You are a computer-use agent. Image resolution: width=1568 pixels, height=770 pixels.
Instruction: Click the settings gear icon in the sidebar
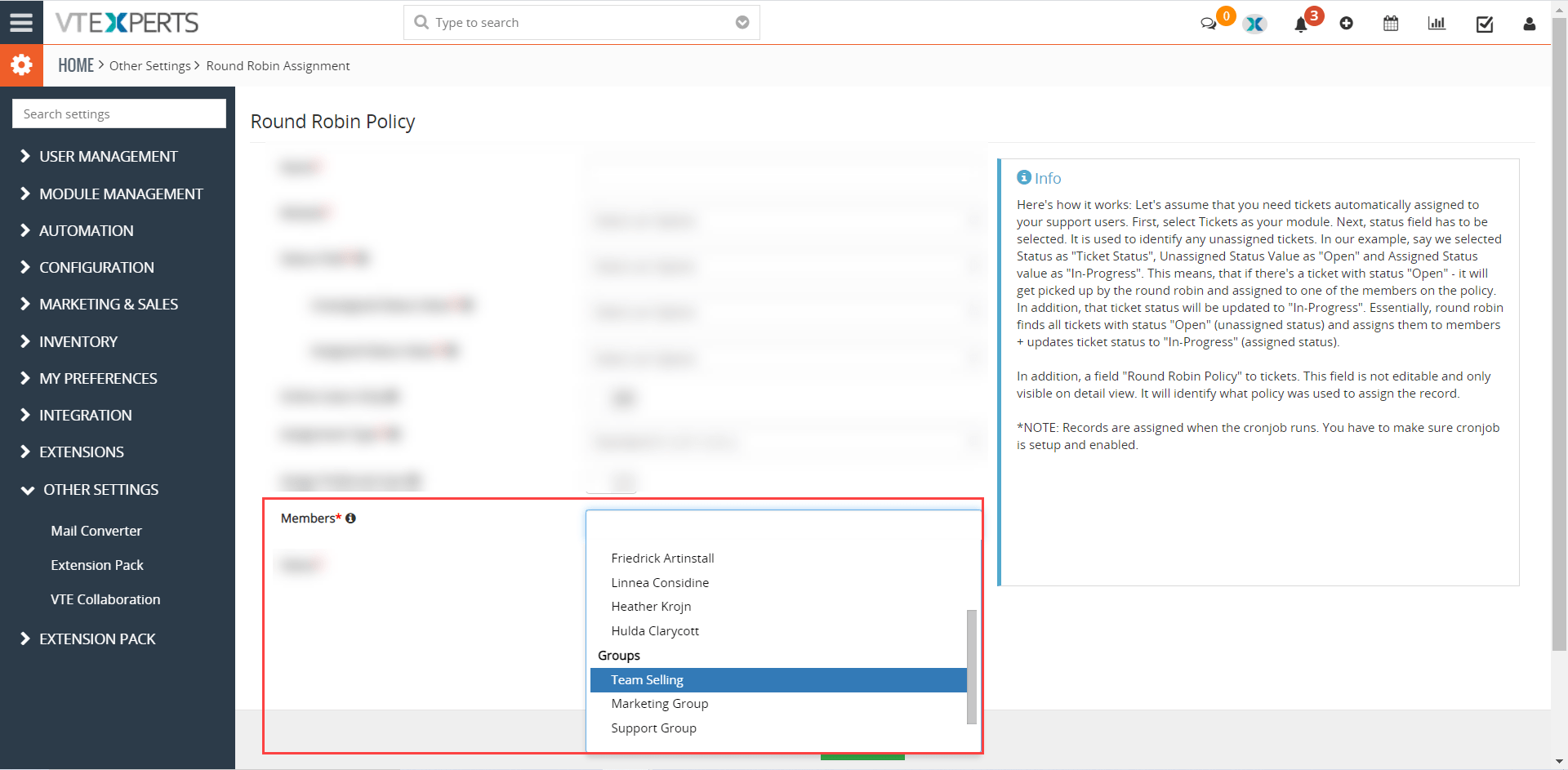21,65
